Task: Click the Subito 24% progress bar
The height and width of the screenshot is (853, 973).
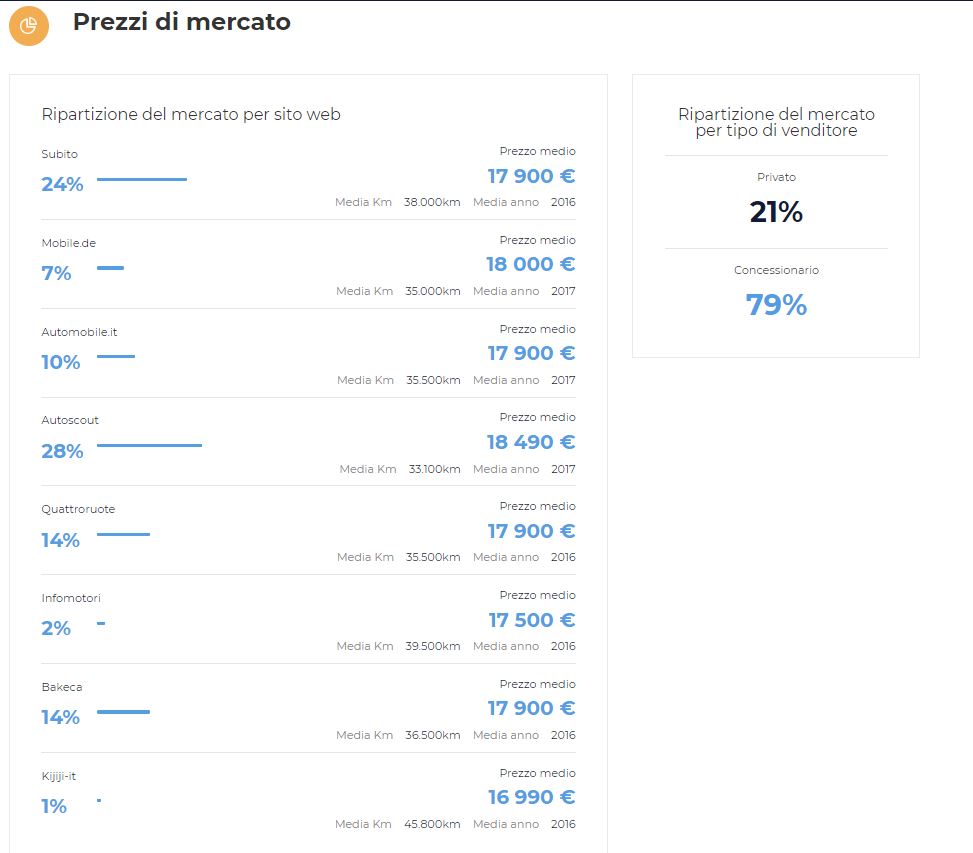Action: pos(141,179)
